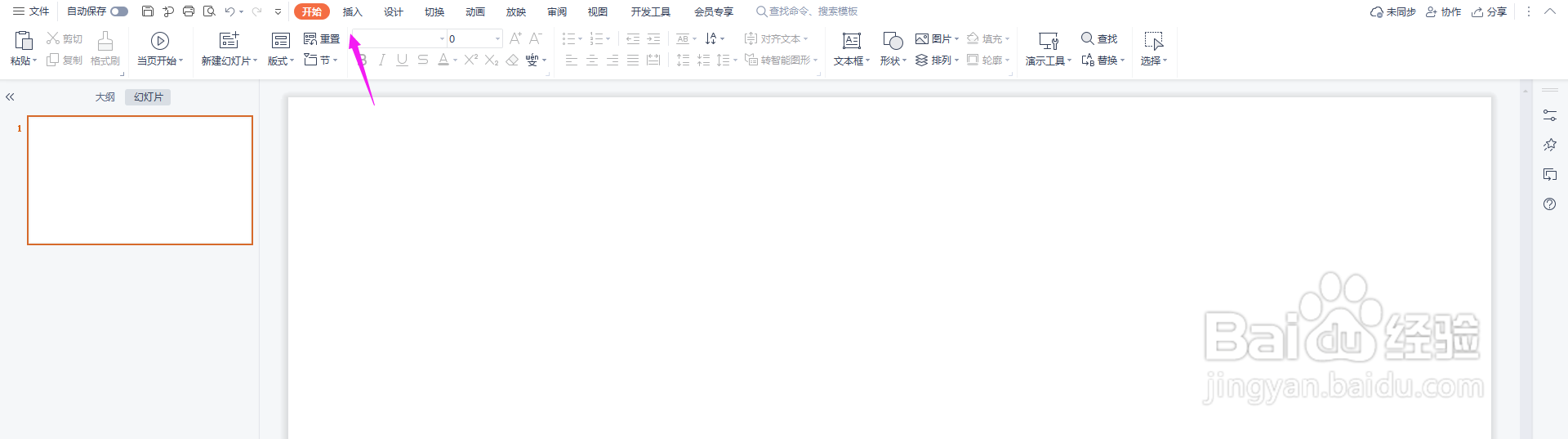Click the 剪切 Cut button
Image resolution: width=1568 pixels, height=439 pixels.
coord(65,38)
